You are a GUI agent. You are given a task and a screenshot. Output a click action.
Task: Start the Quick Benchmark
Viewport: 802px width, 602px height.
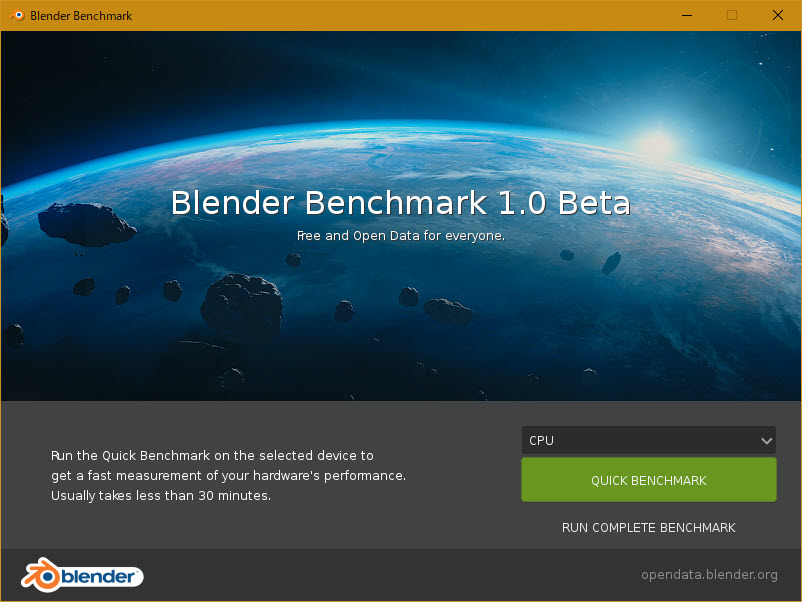(649, 480)
